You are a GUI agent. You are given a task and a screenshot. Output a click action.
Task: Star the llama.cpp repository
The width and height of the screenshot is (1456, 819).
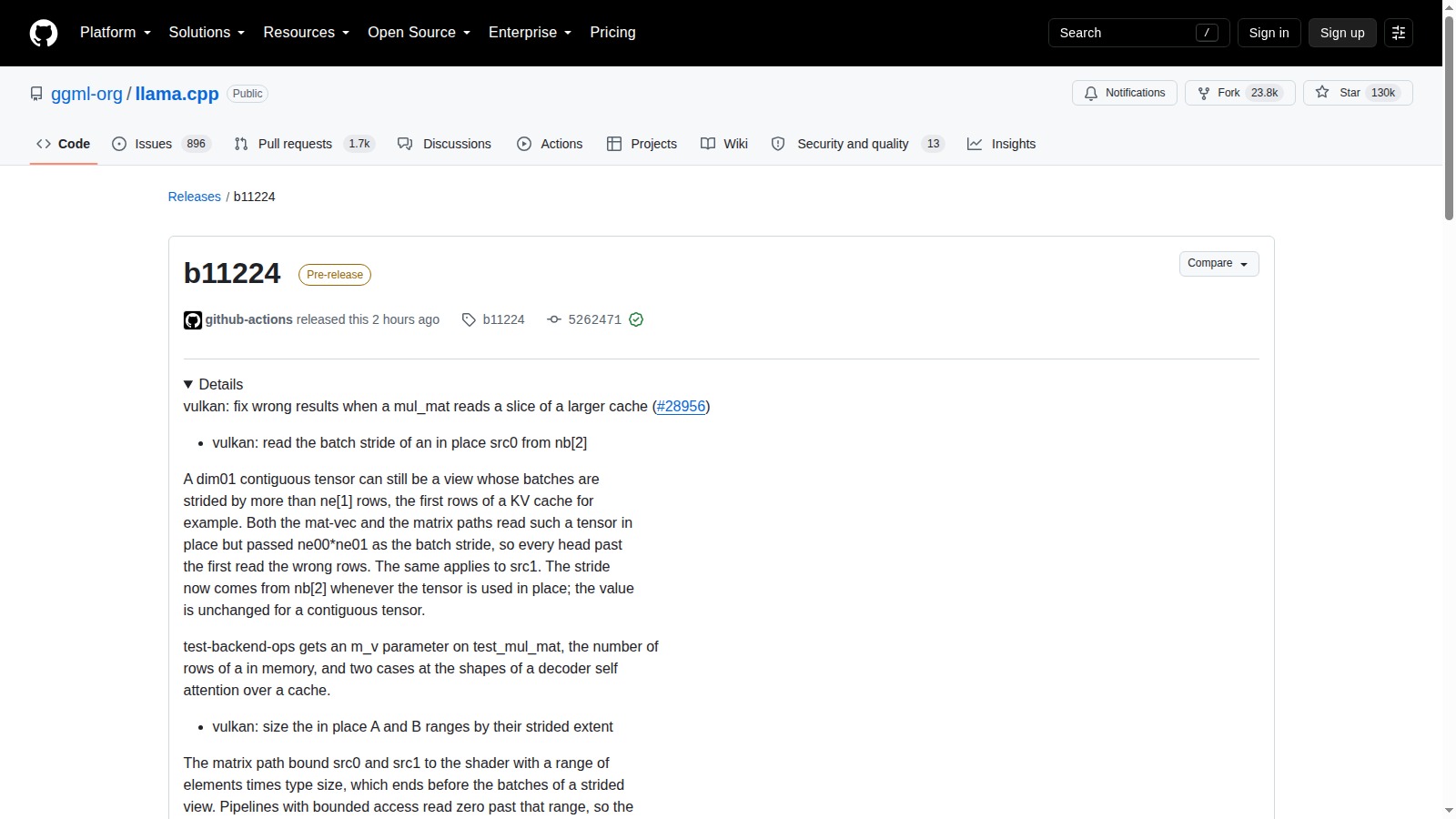(1358, 93)
